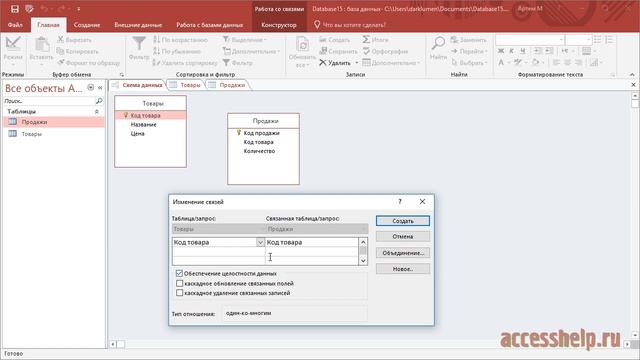
Task: Enable 'каскадное удаление связанных записей'
Action: click(179, 293)
